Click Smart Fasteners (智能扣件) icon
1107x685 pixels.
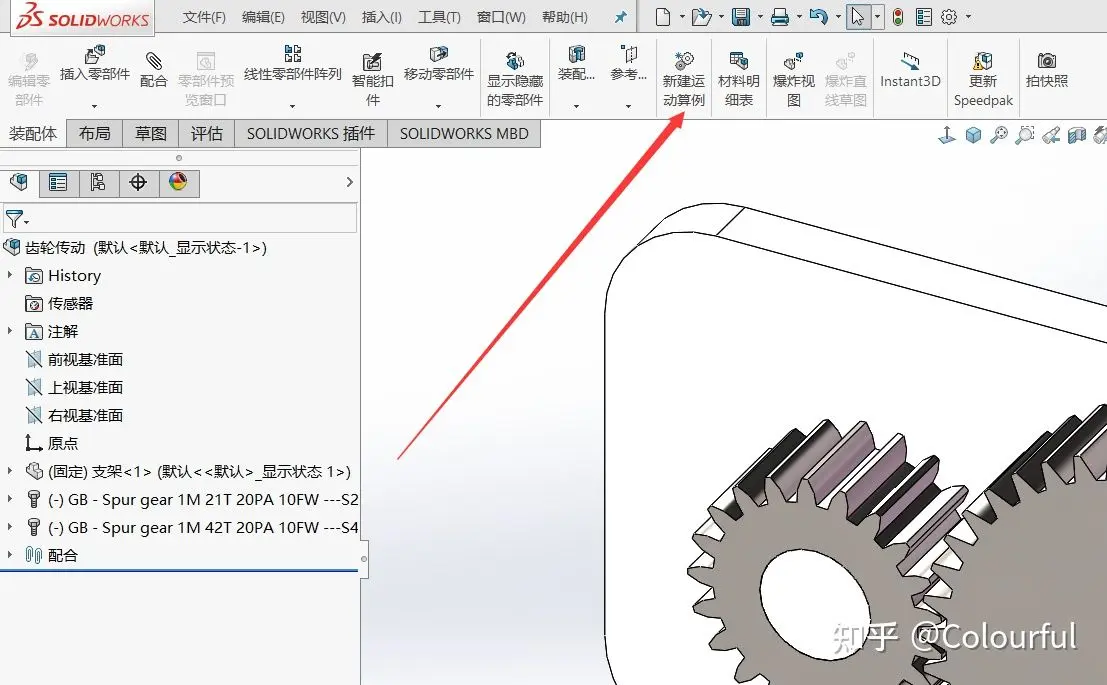pos(372,62)
